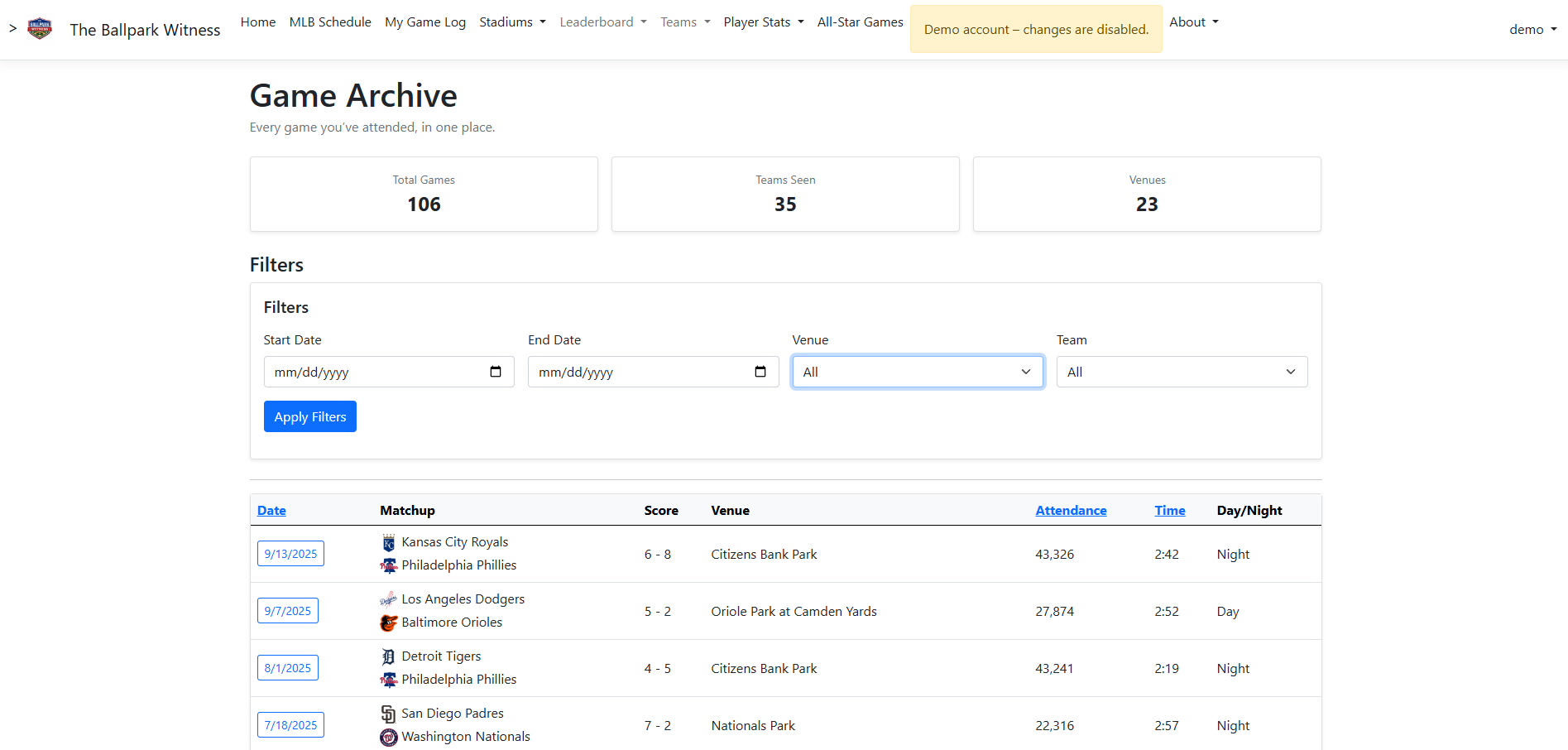Open the Player Stats dropdown menu
This screenshot has height=750, width=1568.
tap(763, 22)
